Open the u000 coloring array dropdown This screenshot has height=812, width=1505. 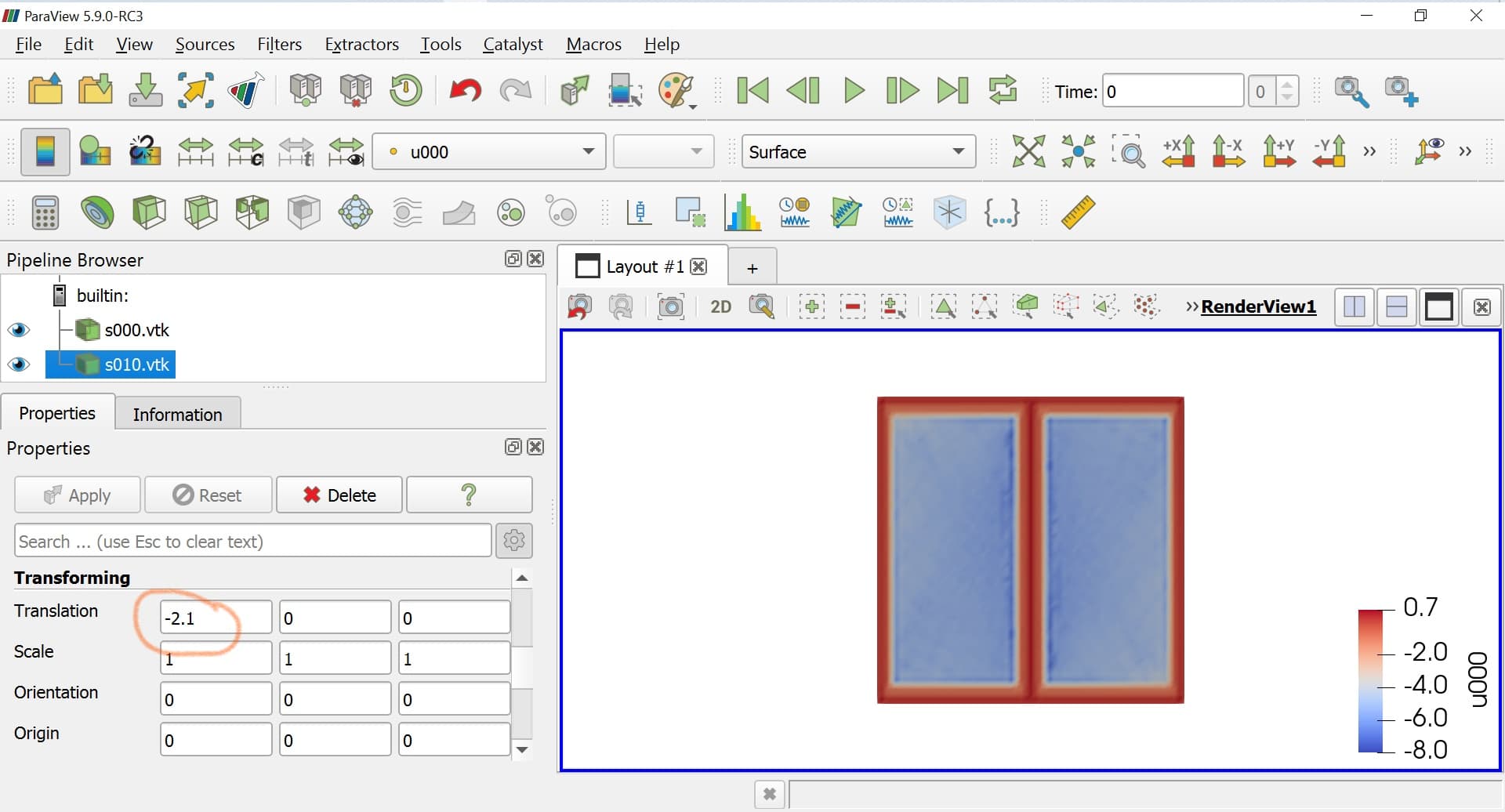[x=489, y=151]
